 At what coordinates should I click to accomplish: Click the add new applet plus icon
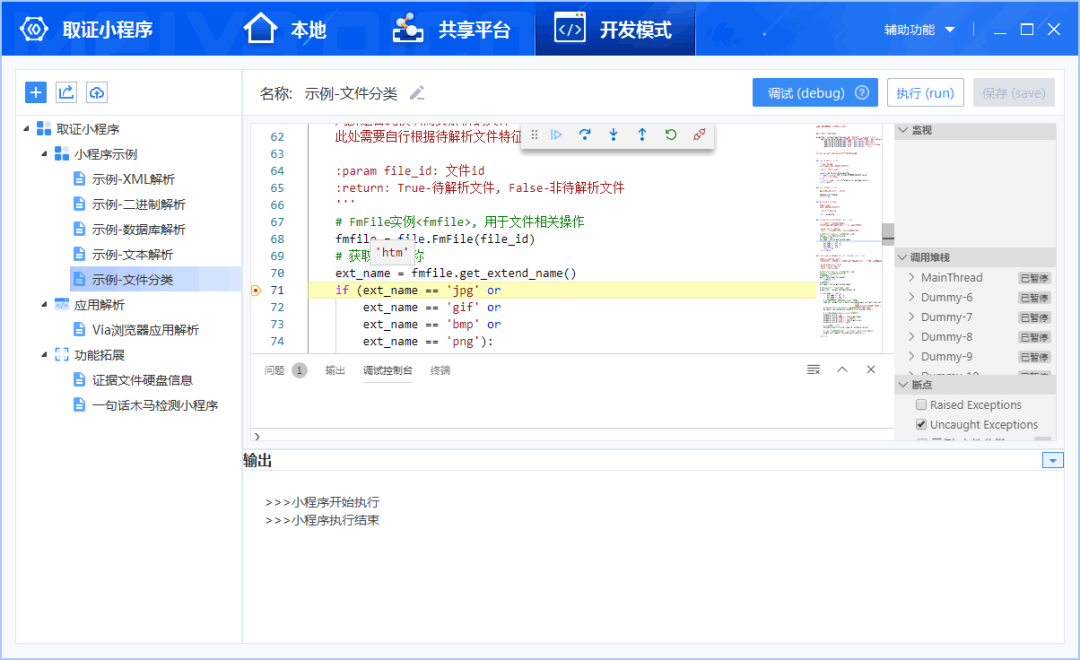pyautogui.click(x=36, y=92)
